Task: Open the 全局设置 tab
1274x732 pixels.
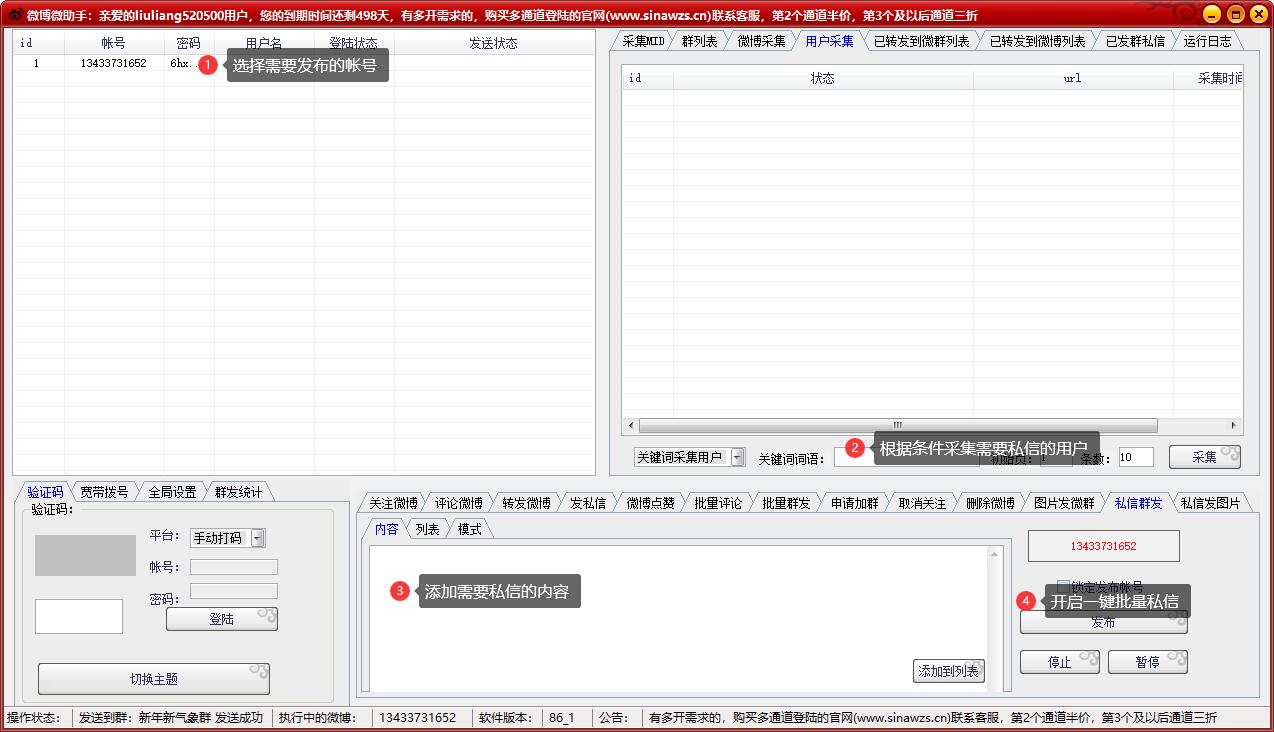Action: click(172, 492)
